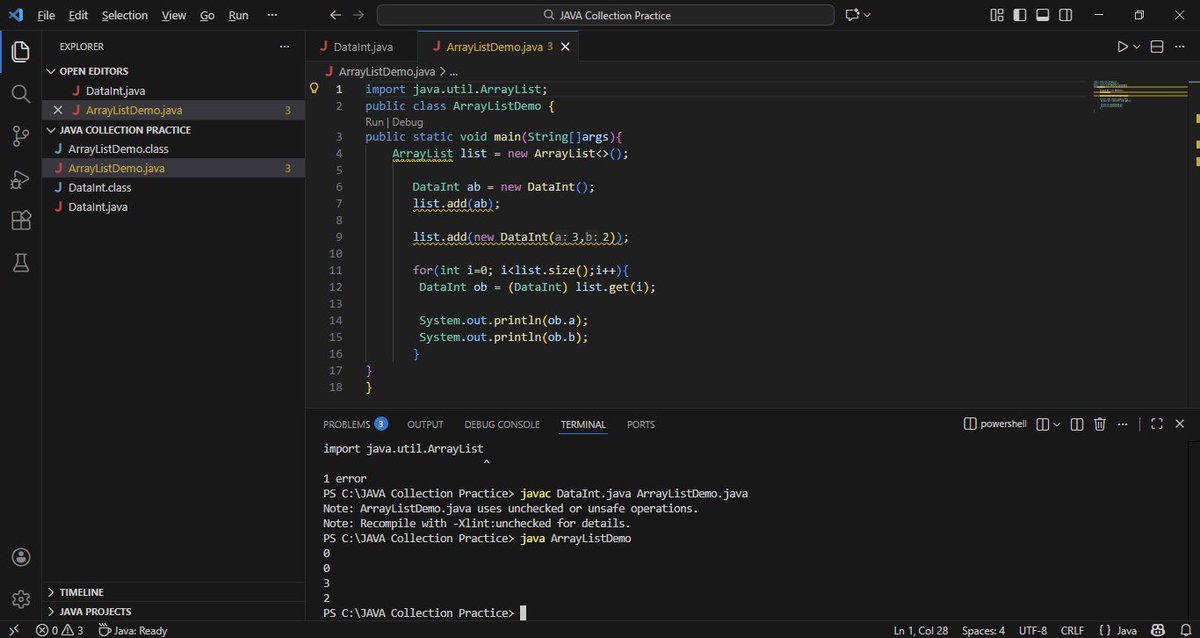Switch to the Debug Console tab
Viewport: 1200px width, 638px height.
pos(502,424)
